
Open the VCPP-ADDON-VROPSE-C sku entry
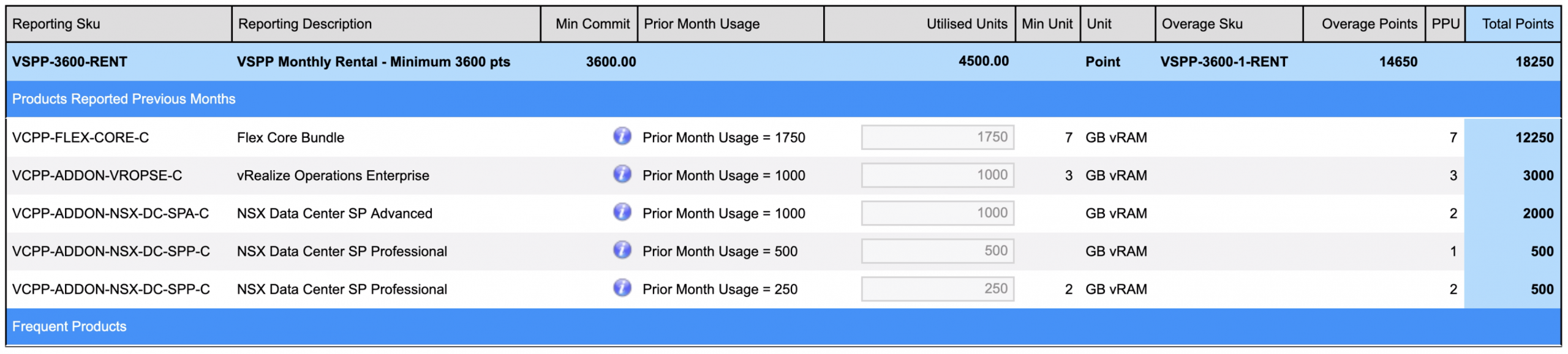(x=97, y=176)
